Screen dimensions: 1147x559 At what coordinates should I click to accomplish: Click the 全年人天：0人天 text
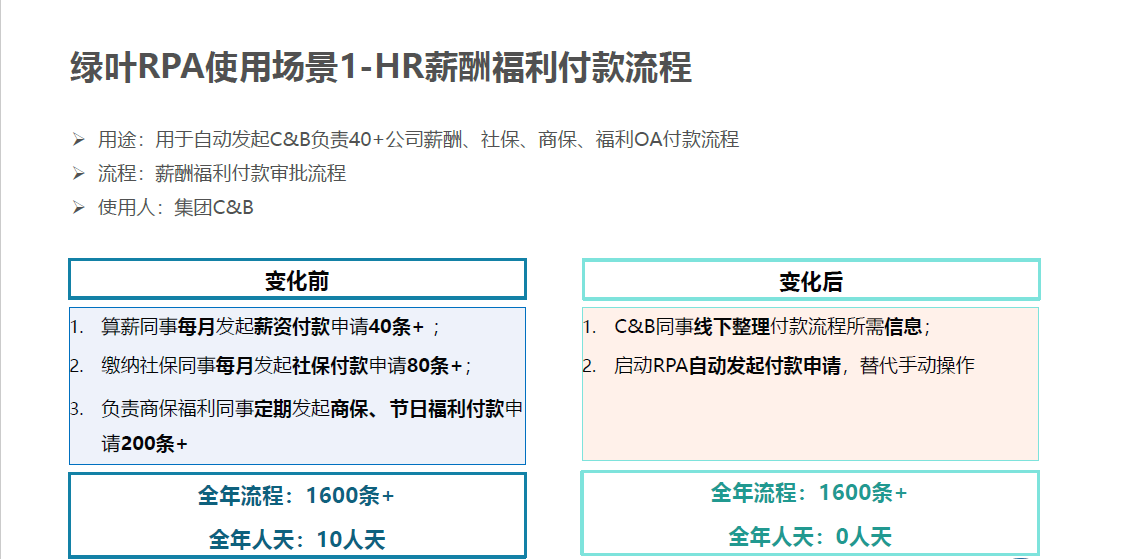tap(810, 537)
